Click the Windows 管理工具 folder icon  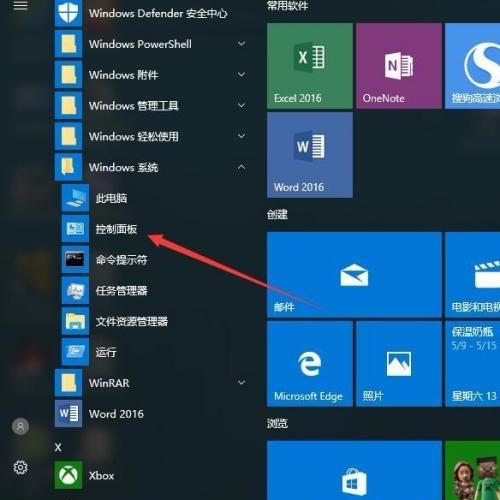(x=68, y=105)
